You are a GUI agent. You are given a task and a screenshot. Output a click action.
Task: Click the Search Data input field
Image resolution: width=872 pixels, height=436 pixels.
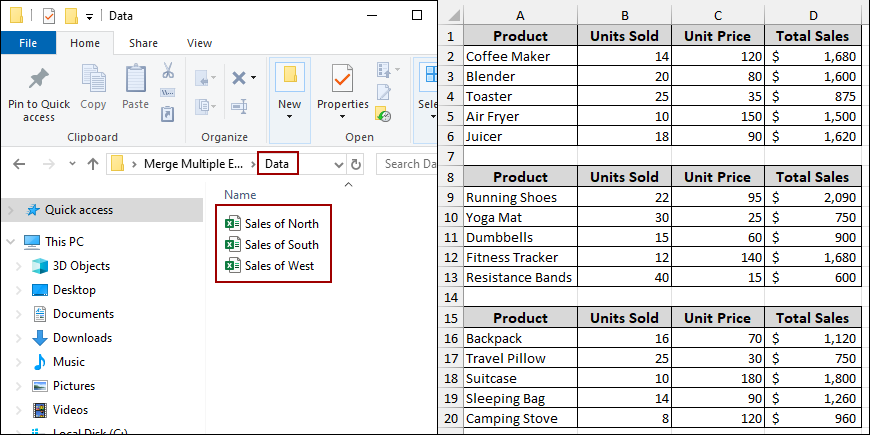click(410, 164)
